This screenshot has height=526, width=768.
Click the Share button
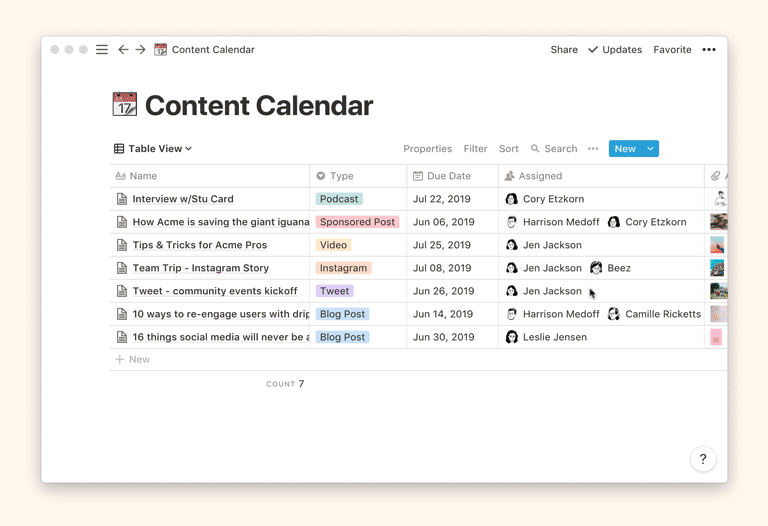(564, 49)
